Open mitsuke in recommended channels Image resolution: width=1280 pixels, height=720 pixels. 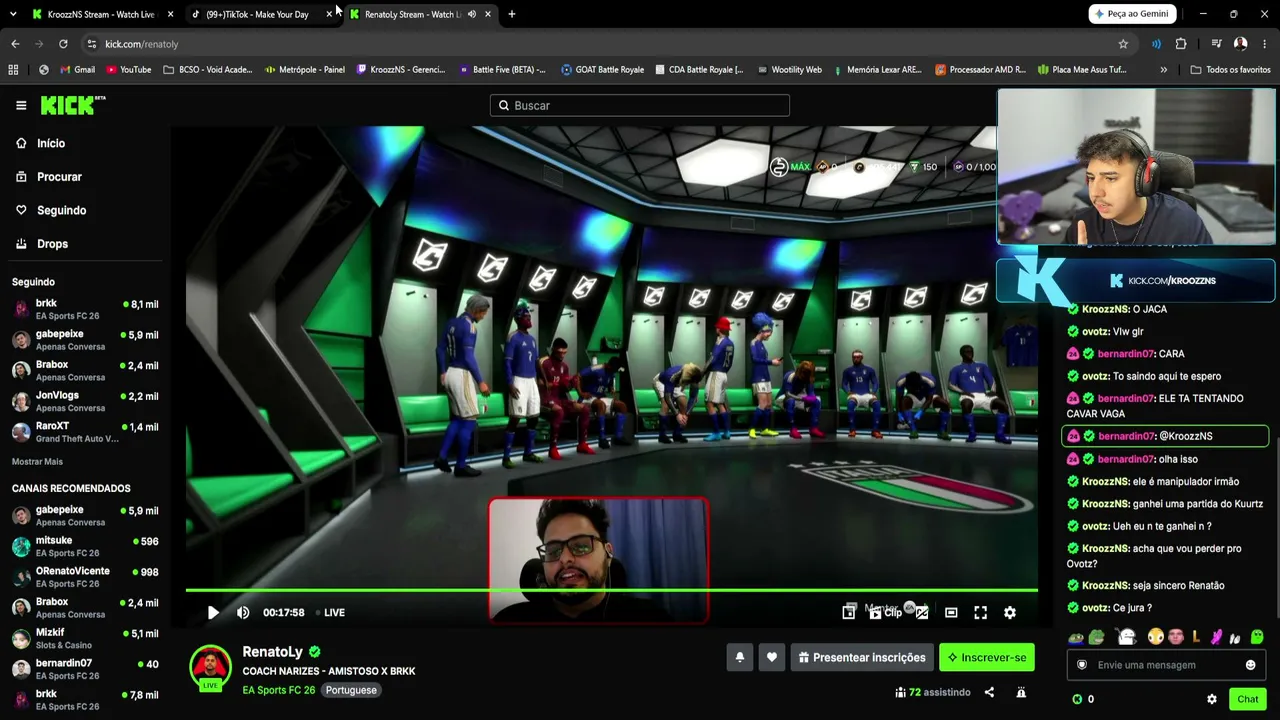(85, 546)
